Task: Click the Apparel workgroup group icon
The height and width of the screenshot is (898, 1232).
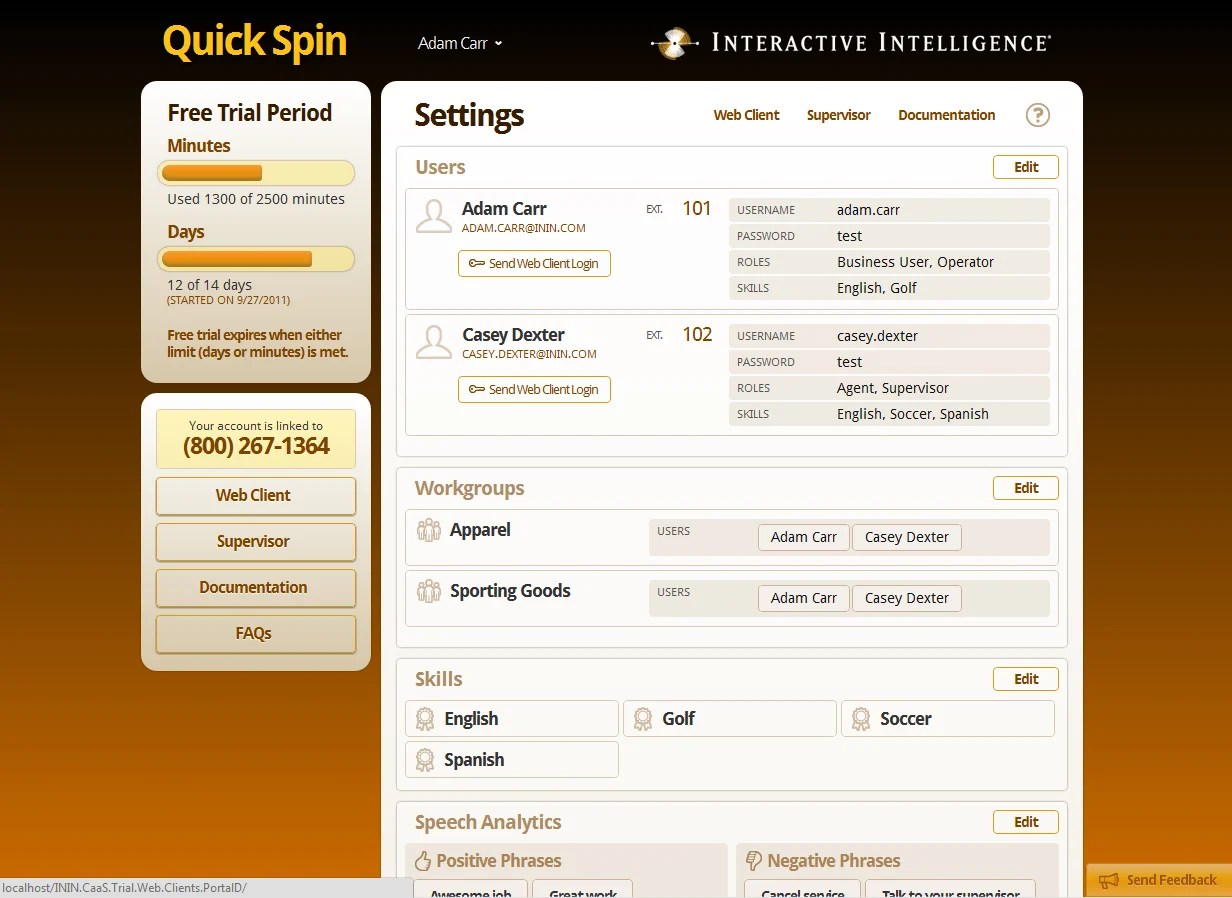Action: pos(429,531)
